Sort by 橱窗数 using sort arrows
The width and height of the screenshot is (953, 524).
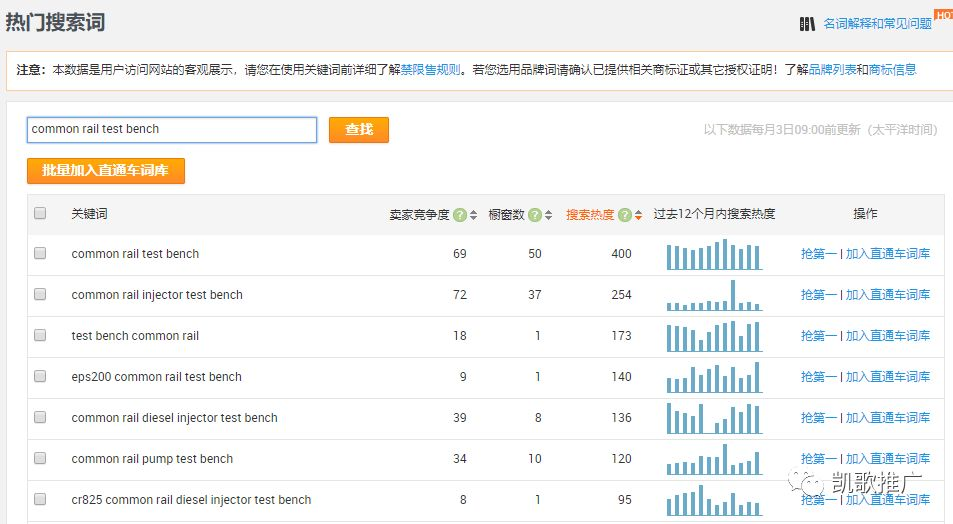point(549,214)
